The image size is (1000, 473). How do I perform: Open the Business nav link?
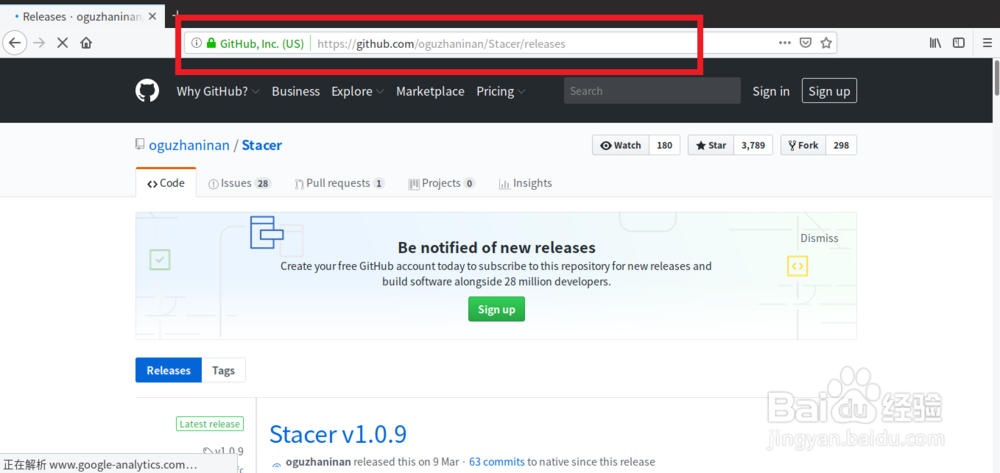tap(295, 91)
